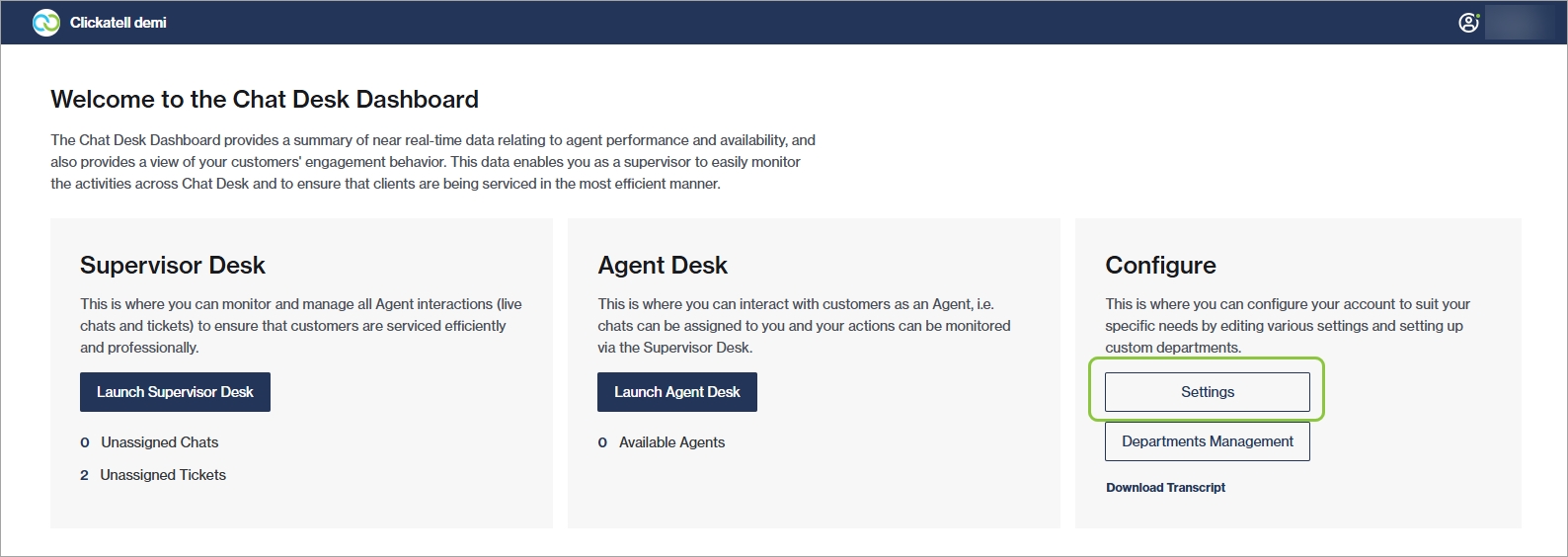Select the Unassigned Chats label
The width and height of the screenshot is (1568, 557).
[x=159, y=442]
